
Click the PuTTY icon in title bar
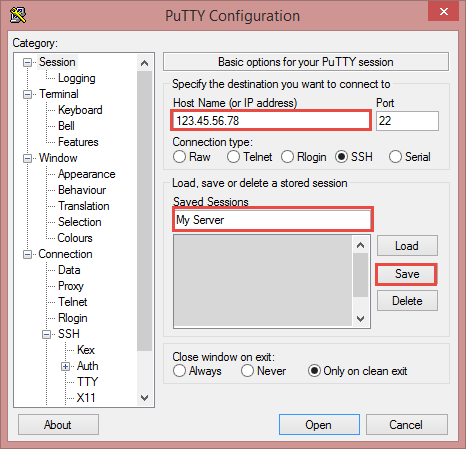click(18, 15)
